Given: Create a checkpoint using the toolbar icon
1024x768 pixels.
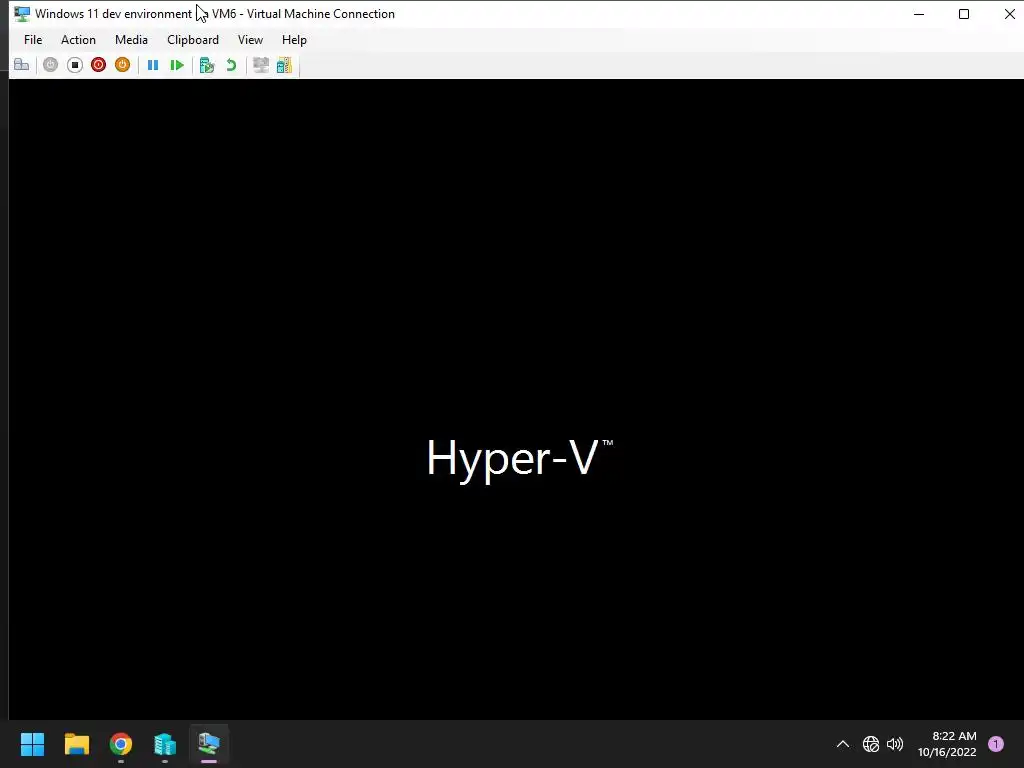Looking at the screenshot, I should coord(207,65).
